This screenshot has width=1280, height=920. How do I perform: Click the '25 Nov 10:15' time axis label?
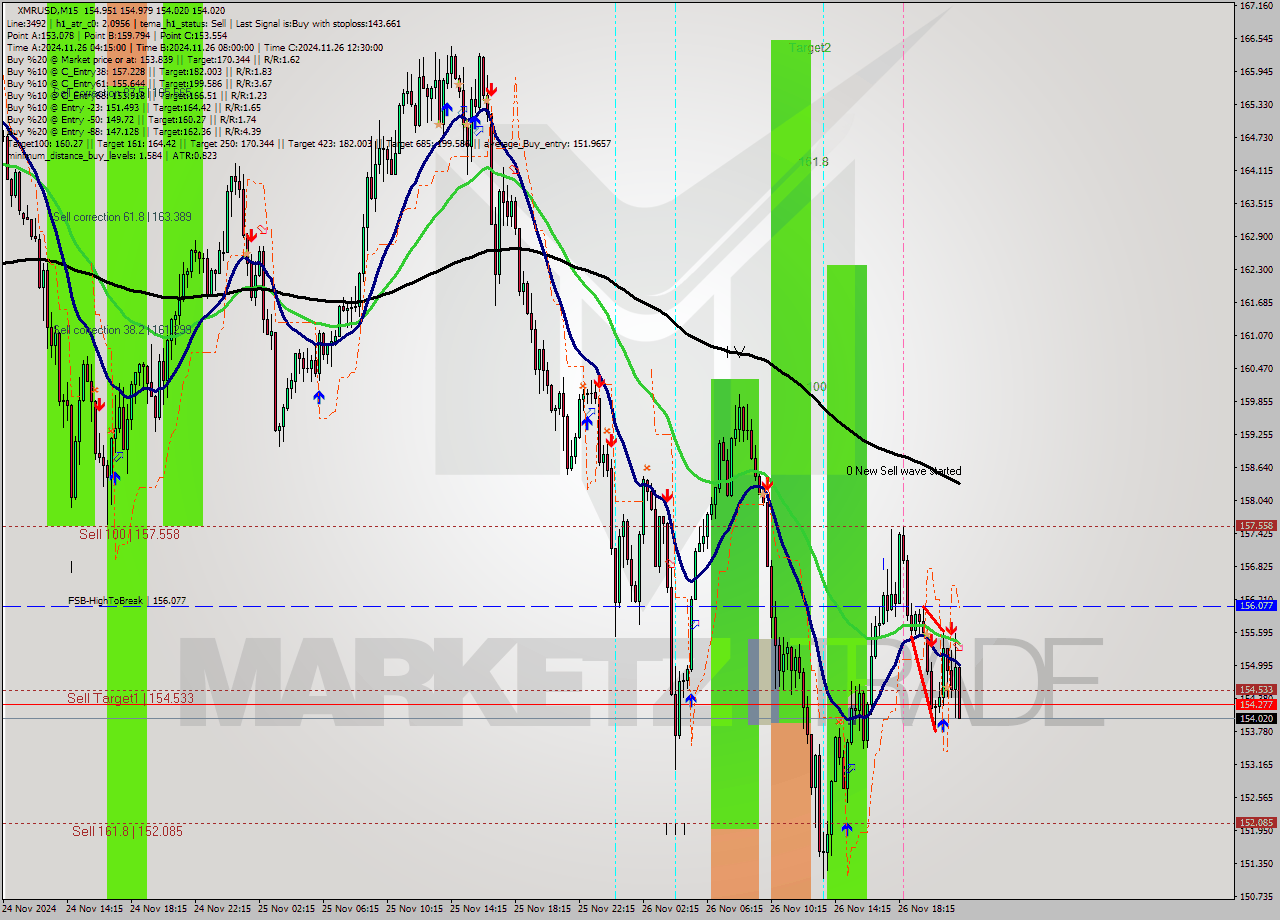click(414, 910)
